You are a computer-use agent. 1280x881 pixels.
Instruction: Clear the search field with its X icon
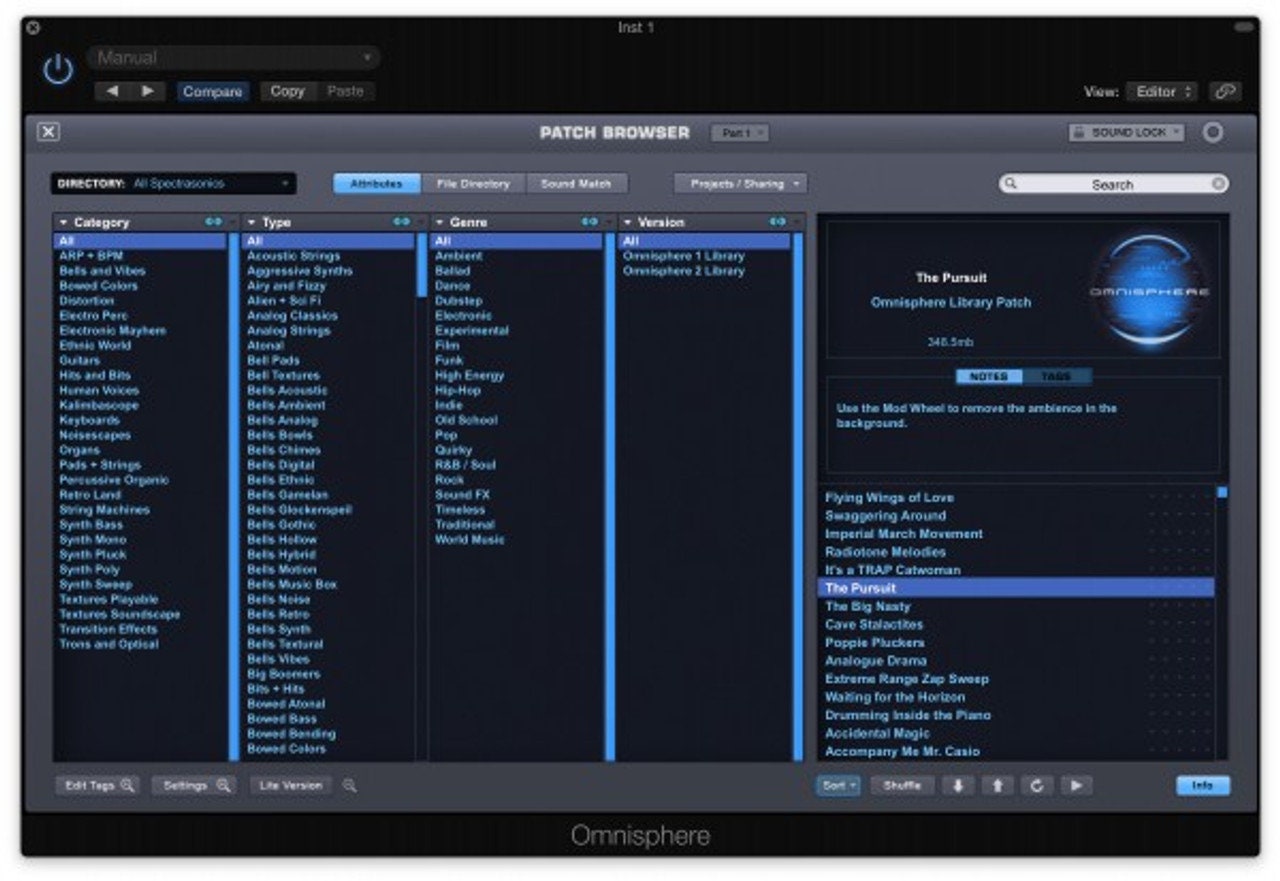coord(1218,184)
